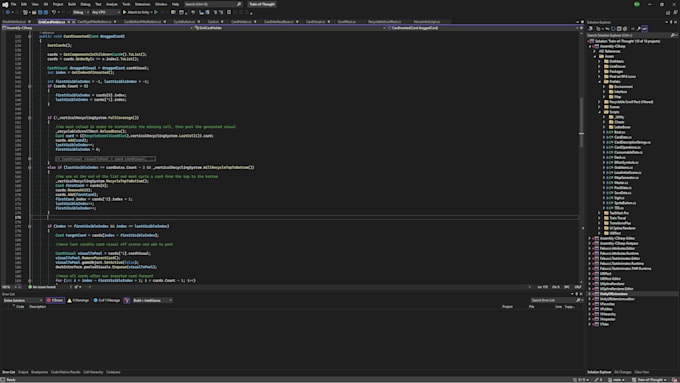Click the Solution Explorer Properties wrench icon

coord(638,29)
